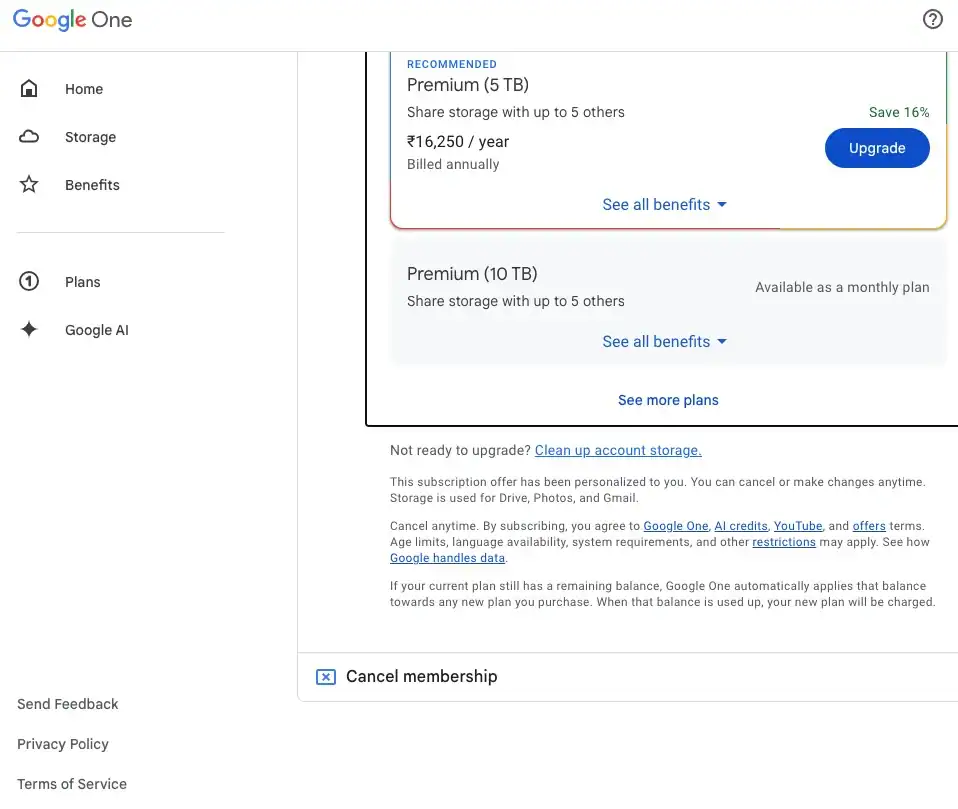
Task: Click the Google AI sparkle icon
Action: click(29, 330)
